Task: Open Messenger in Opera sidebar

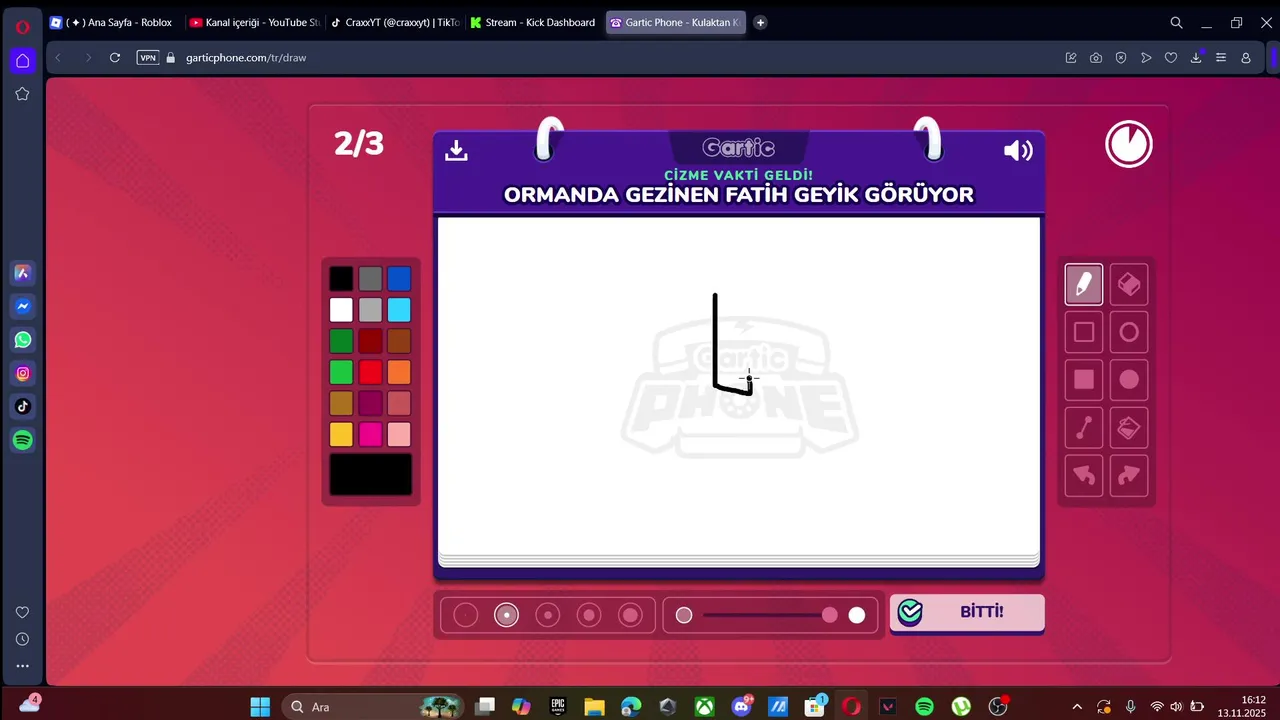Action: point(23,306)
